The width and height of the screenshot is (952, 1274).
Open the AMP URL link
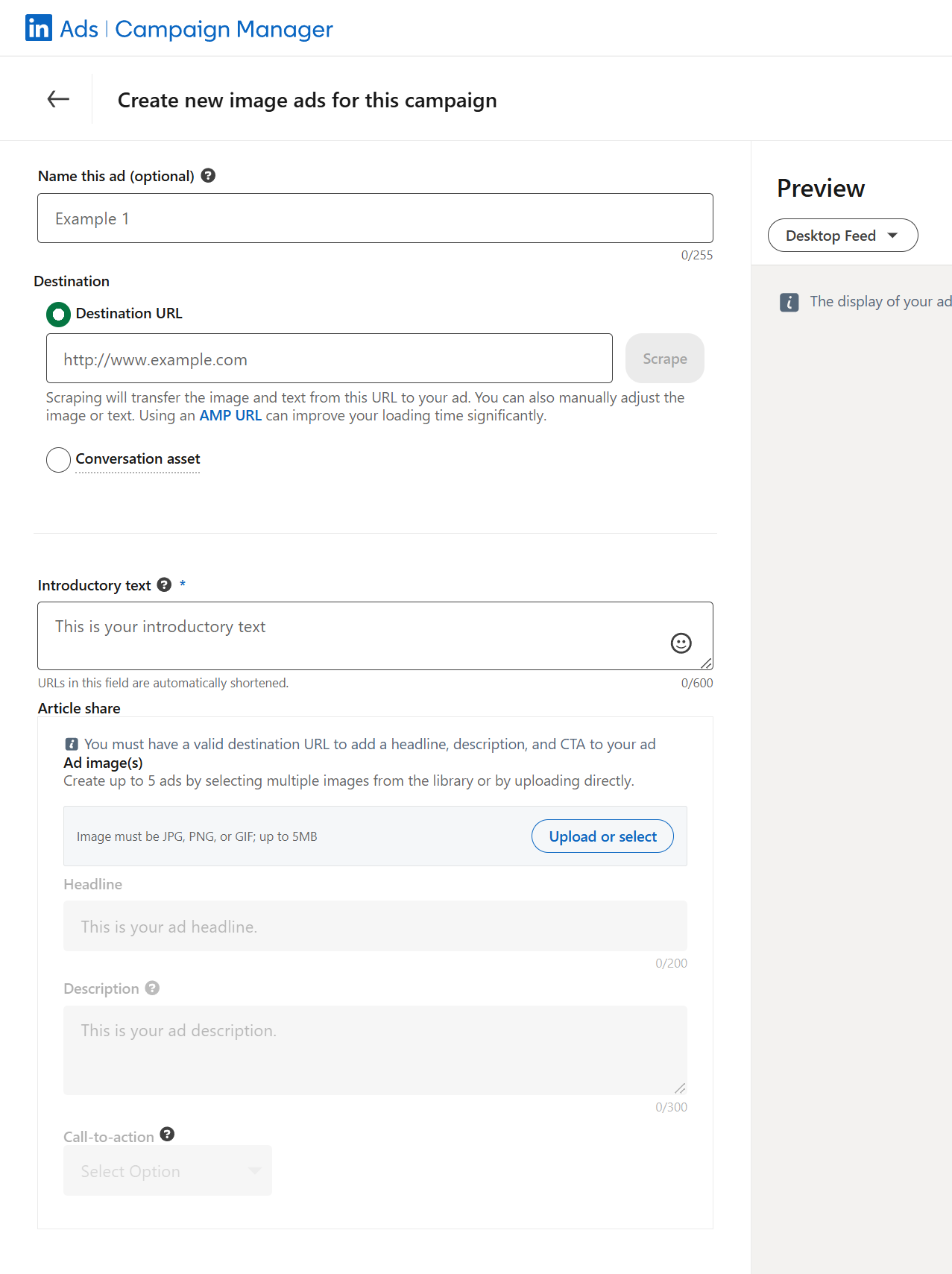[x=230, y=415]
